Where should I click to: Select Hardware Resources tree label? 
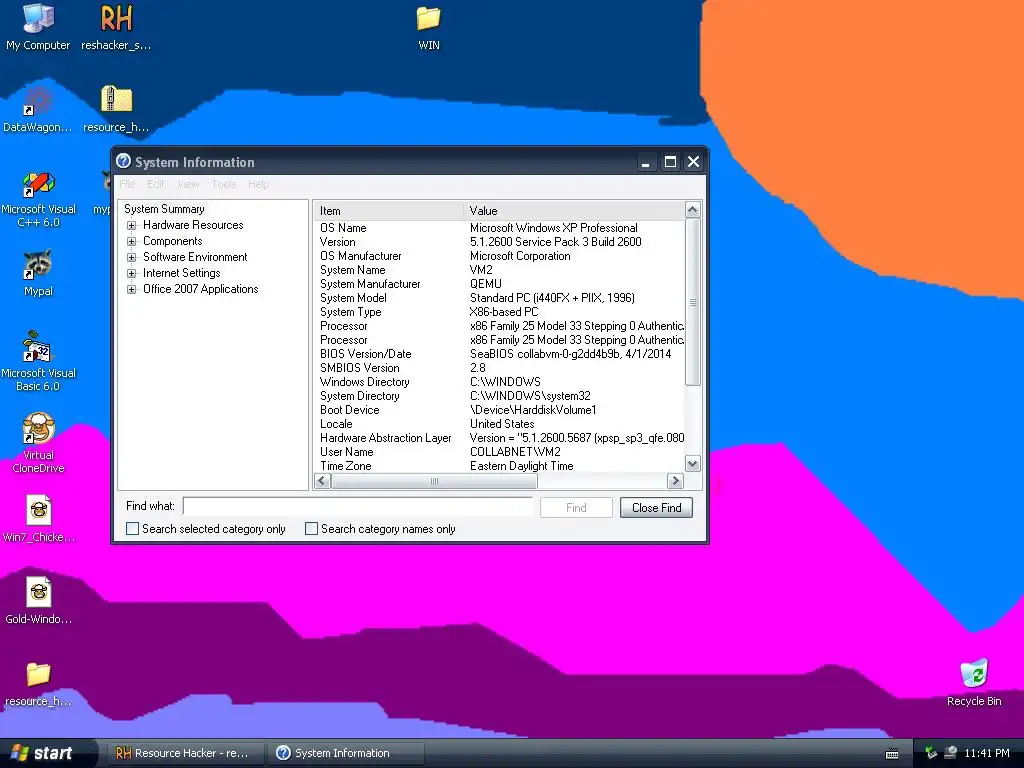[x=193, y=225]
